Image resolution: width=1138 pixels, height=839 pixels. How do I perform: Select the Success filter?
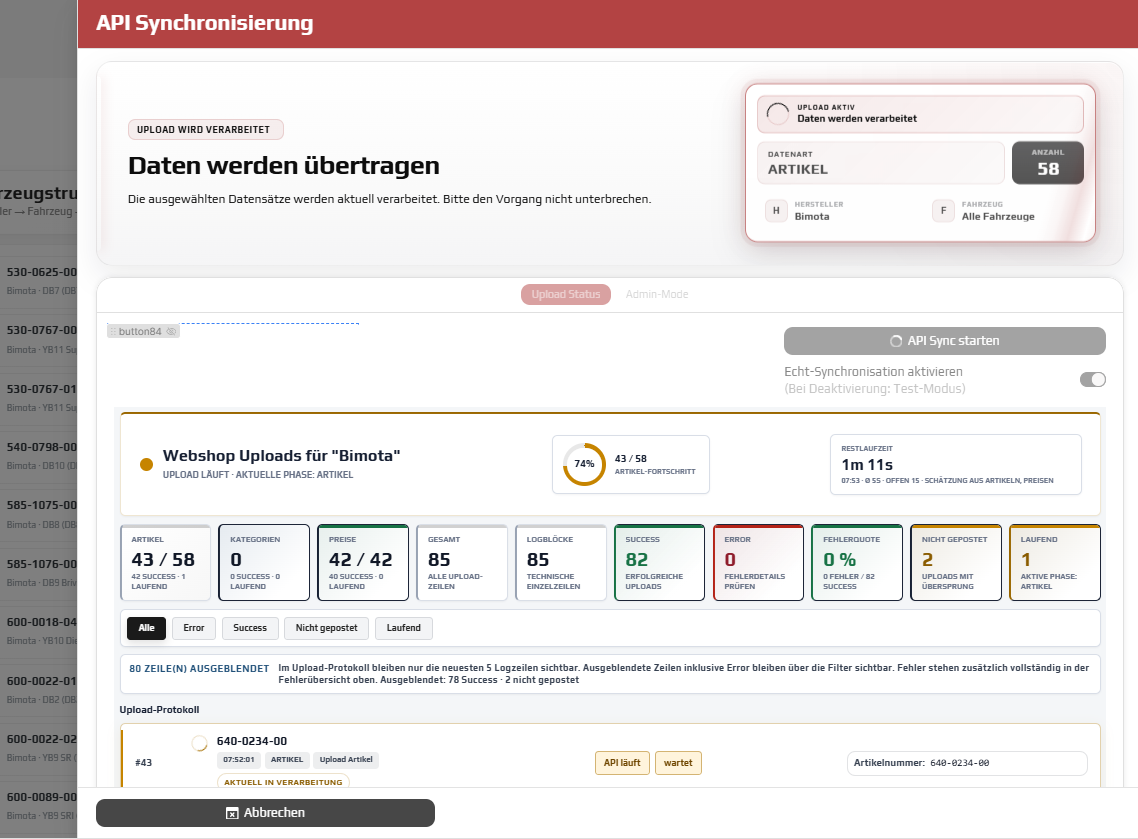[250, 628]
